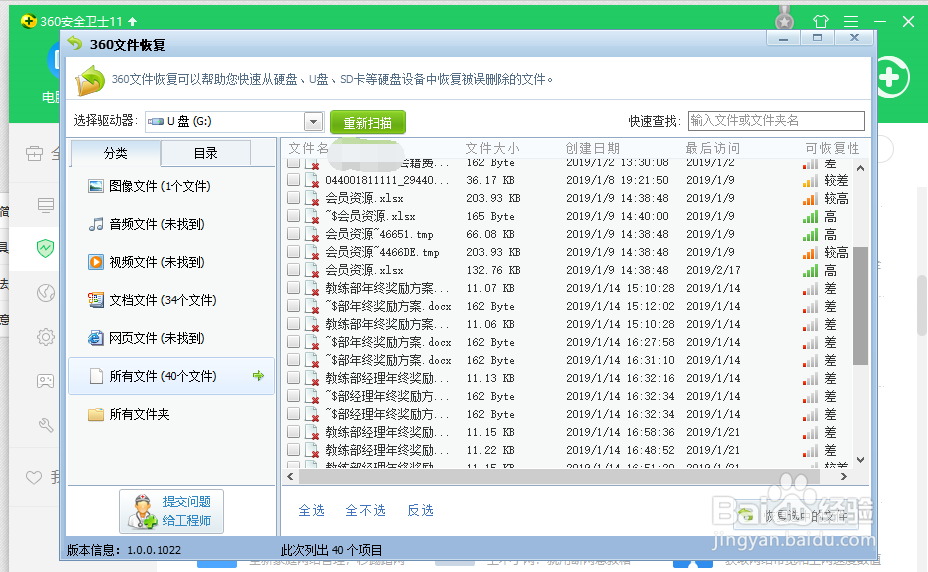Viewport: 928px width, 572px height.
Task: Check the box for ~$会员资源.xlsx 165 Byte
Action: (293, 216)
